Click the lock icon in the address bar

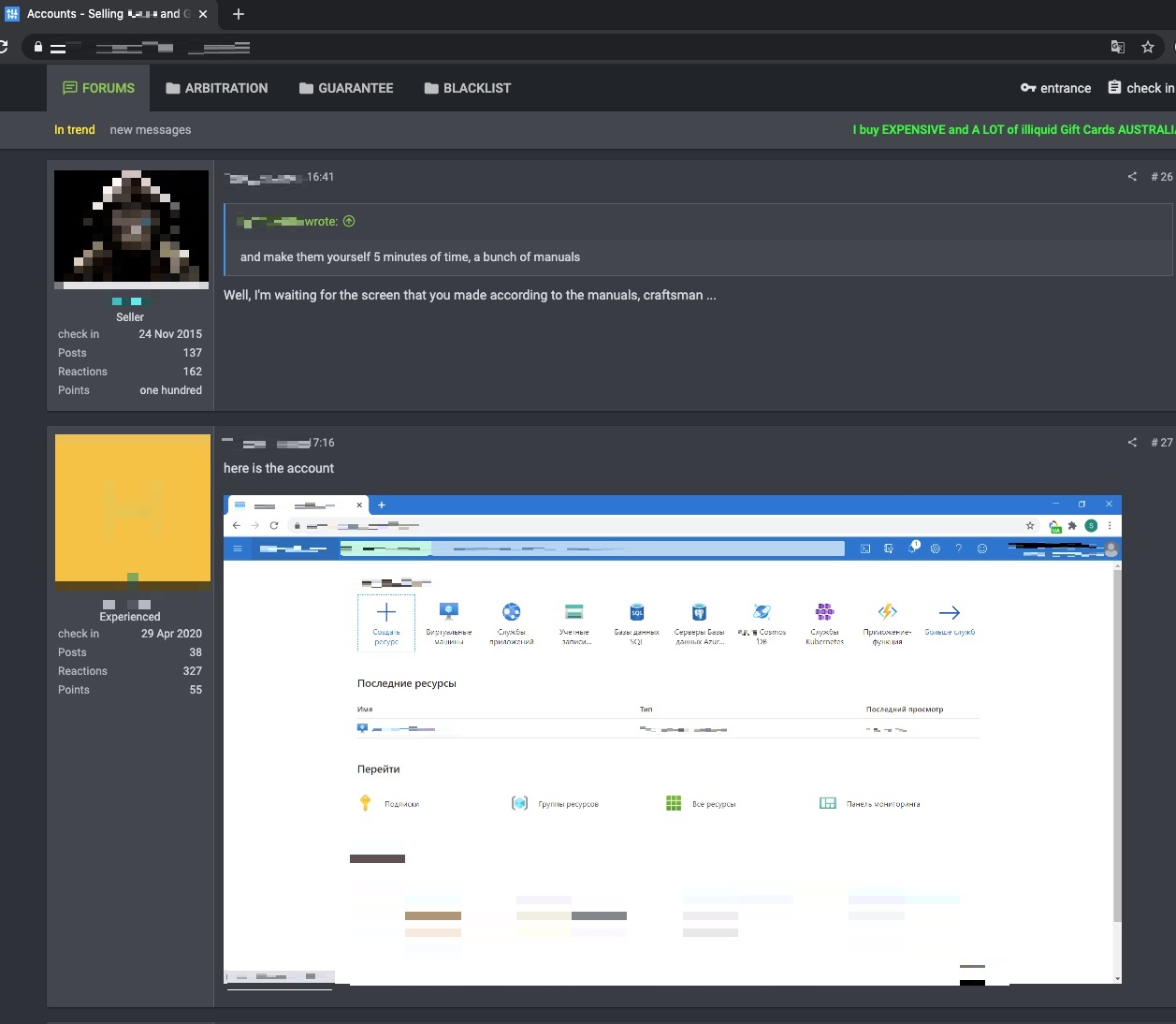point(37,47)
